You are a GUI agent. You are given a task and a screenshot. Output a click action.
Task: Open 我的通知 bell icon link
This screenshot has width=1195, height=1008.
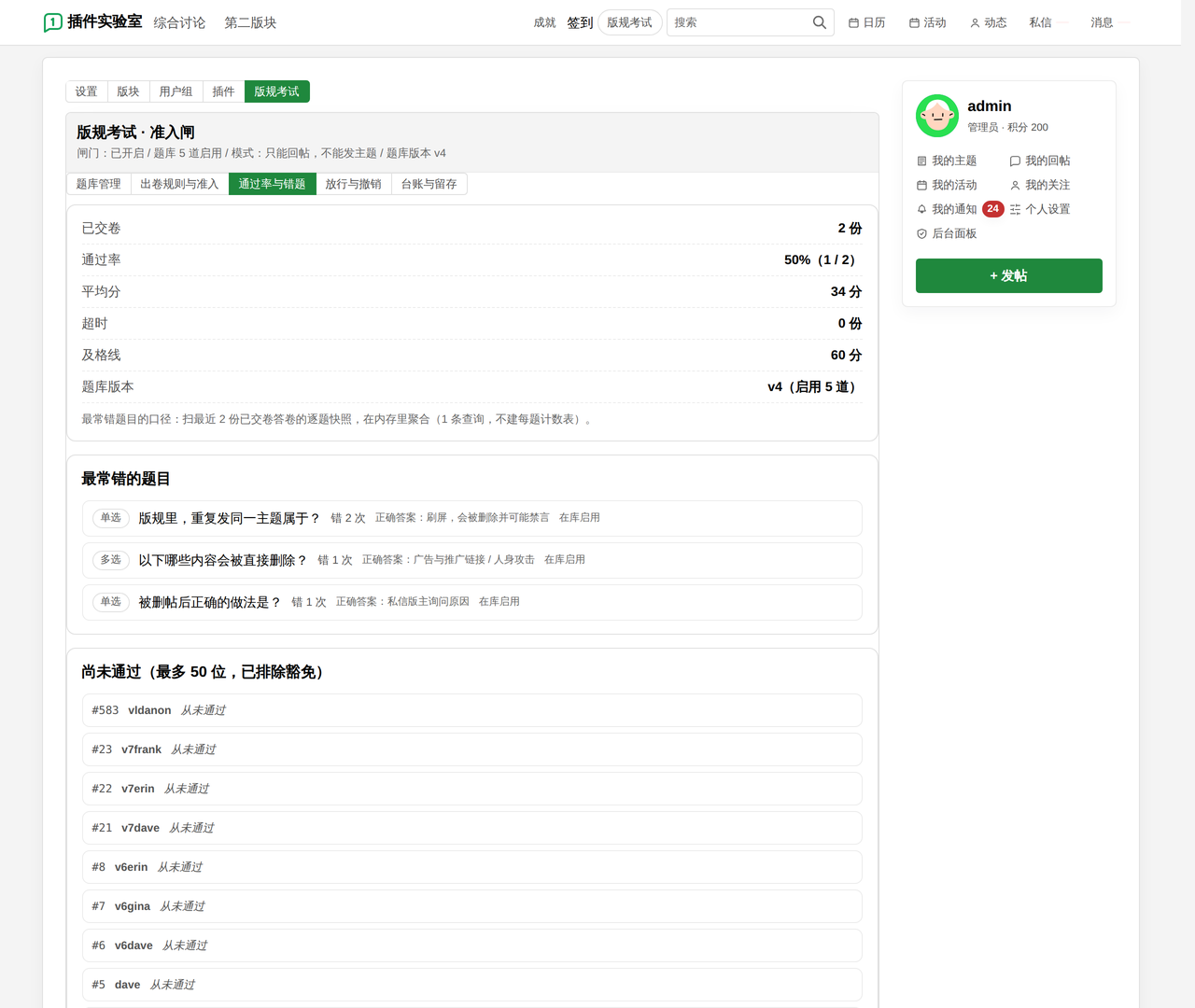click(x=947, y=209)
